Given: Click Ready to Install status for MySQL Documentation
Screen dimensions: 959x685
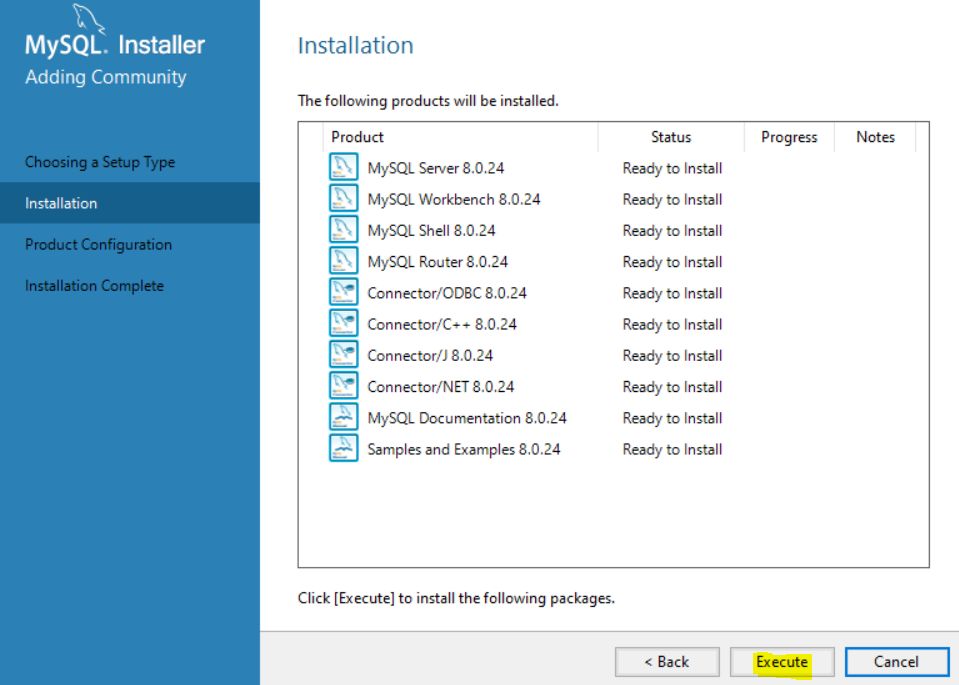Looking at the screenshot, I should click(x=672, y=418).
